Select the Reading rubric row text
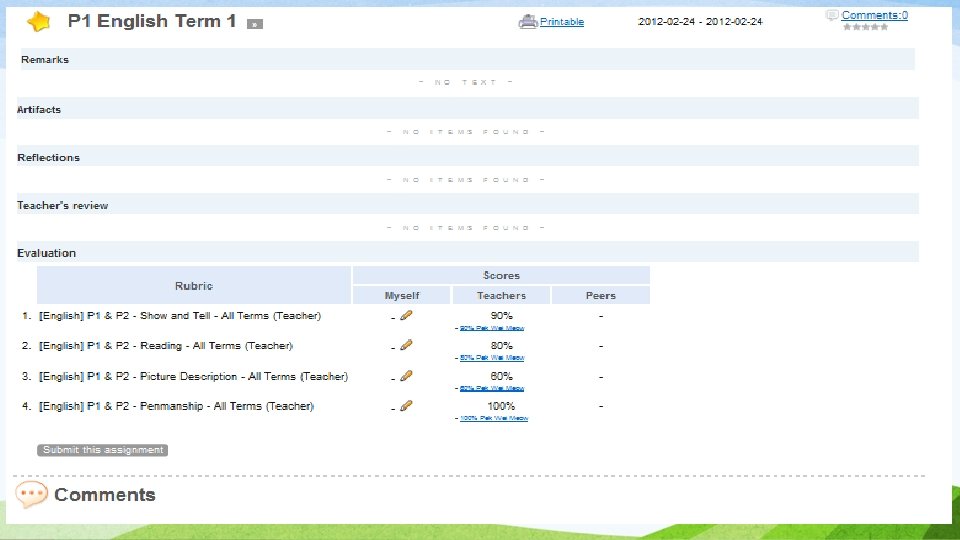Viewport: 960px width, 540px height. (x=166, y=346)
